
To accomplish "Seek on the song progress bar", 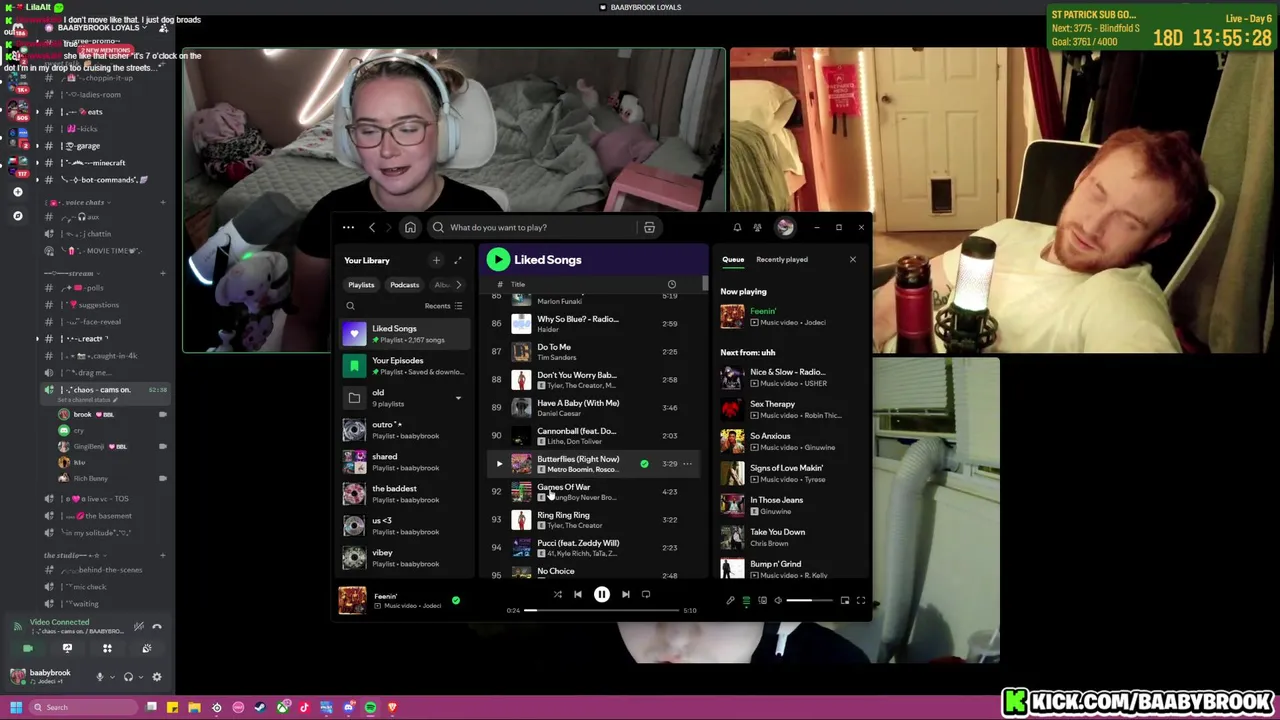I will 603,610.
